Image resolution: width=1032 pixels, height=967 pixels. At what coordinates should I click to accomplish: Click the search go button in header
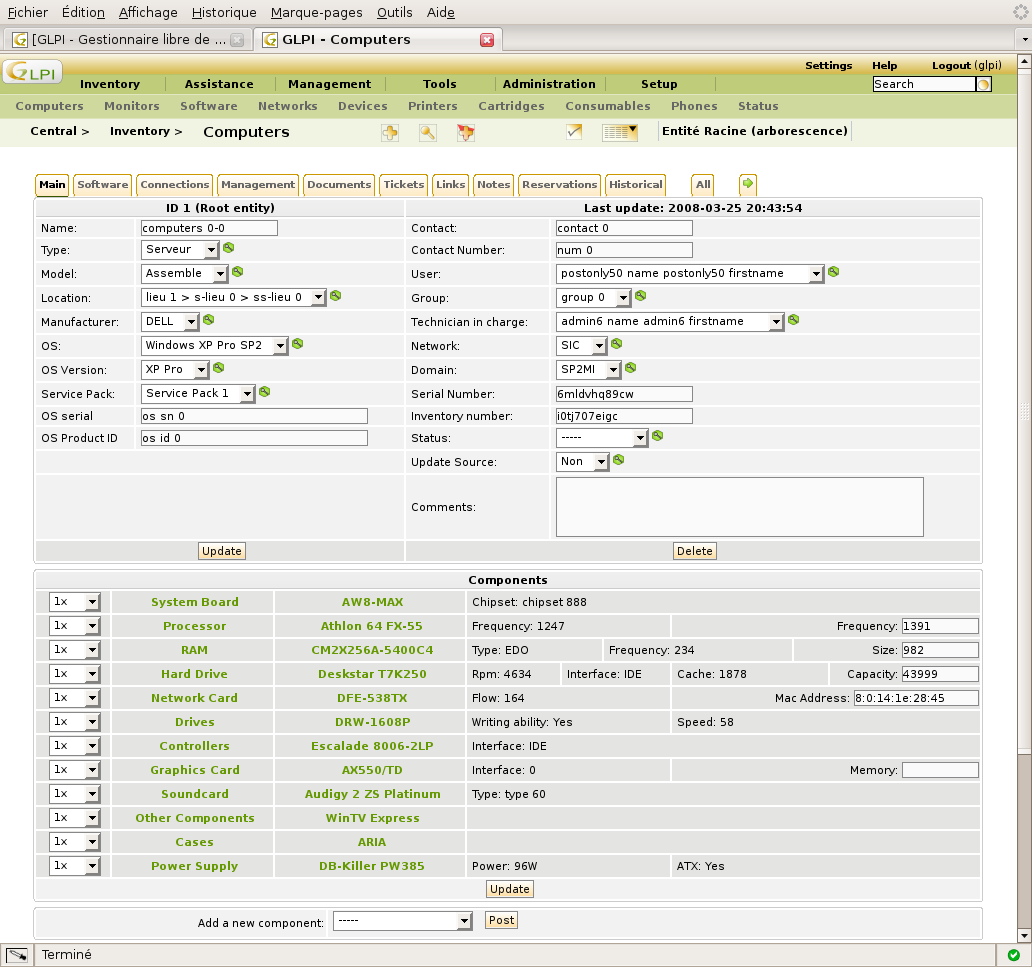(x=984, y=84)
